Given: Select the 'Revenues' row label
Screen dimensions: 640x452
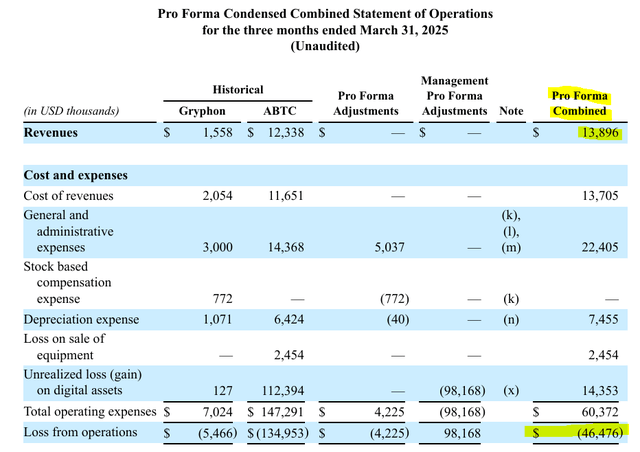Looking at the screenshot, I should coord(51,133).
